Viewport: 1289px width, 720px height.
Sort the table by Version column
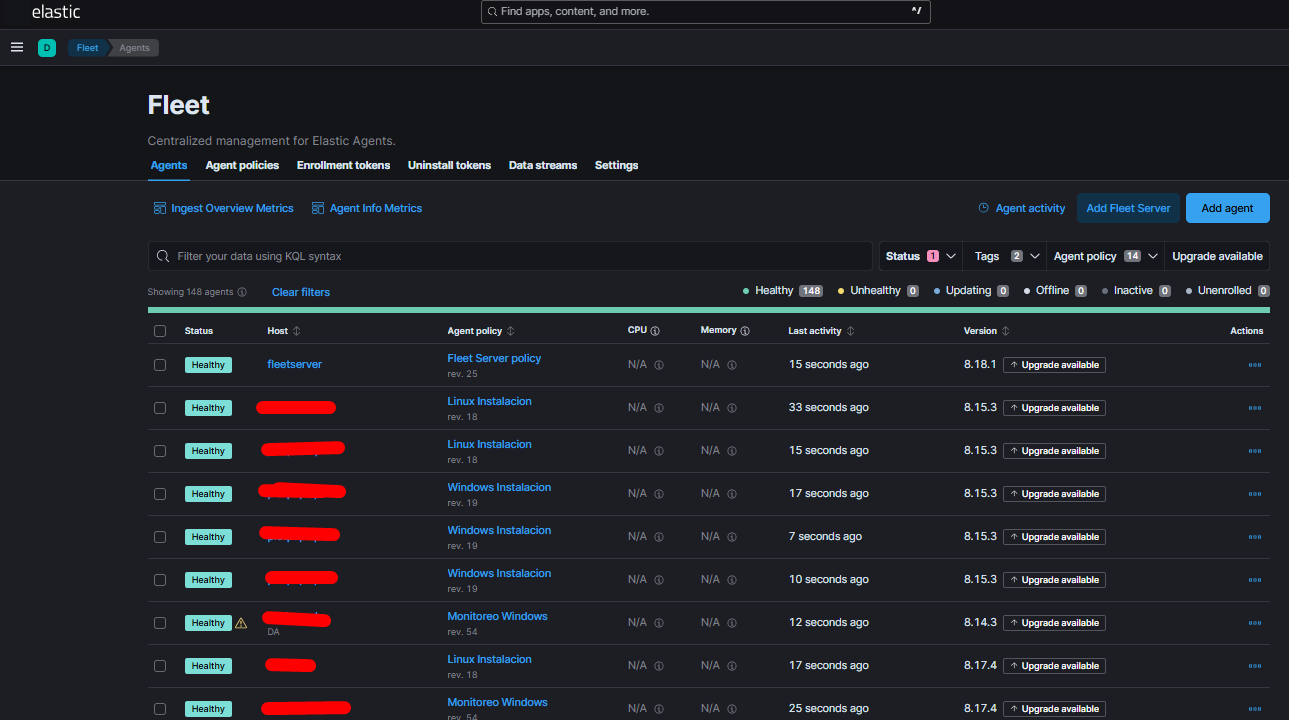pos(987,331)
